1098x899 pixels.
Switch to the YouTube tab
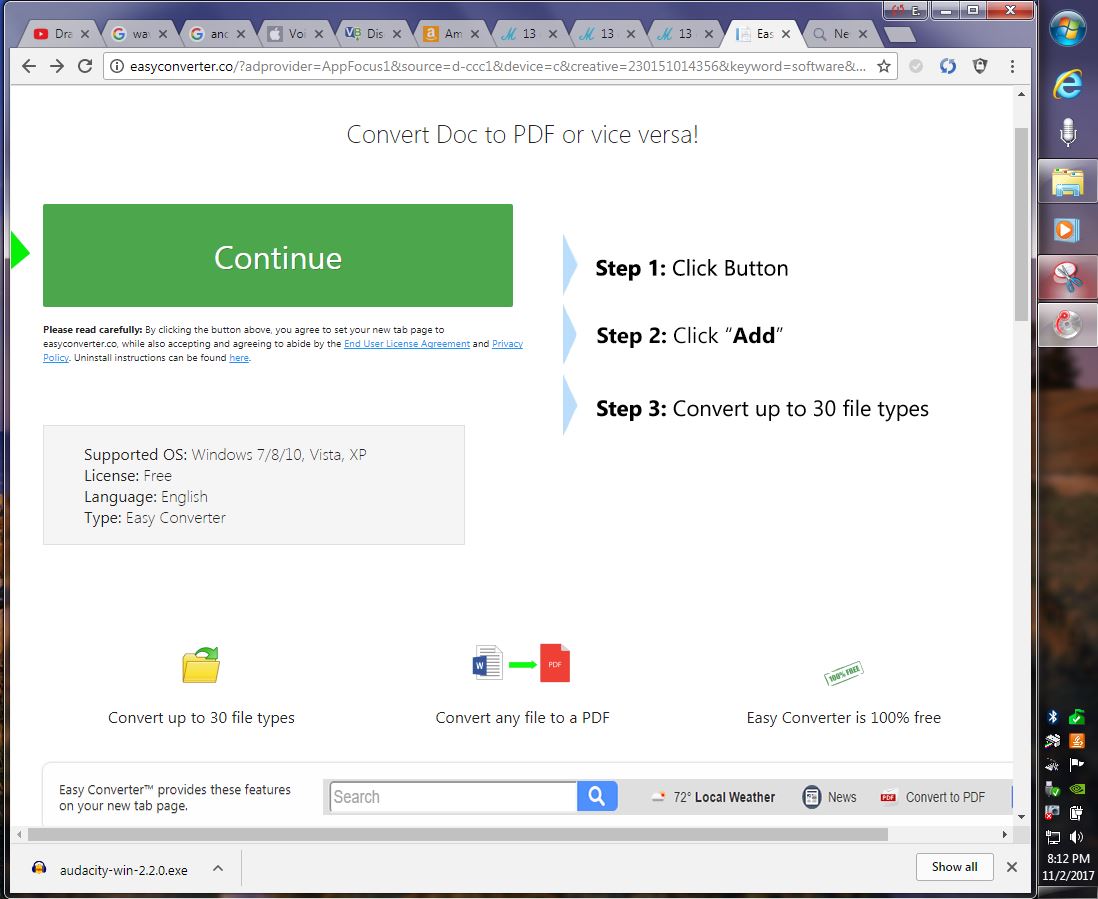point(60,34)
